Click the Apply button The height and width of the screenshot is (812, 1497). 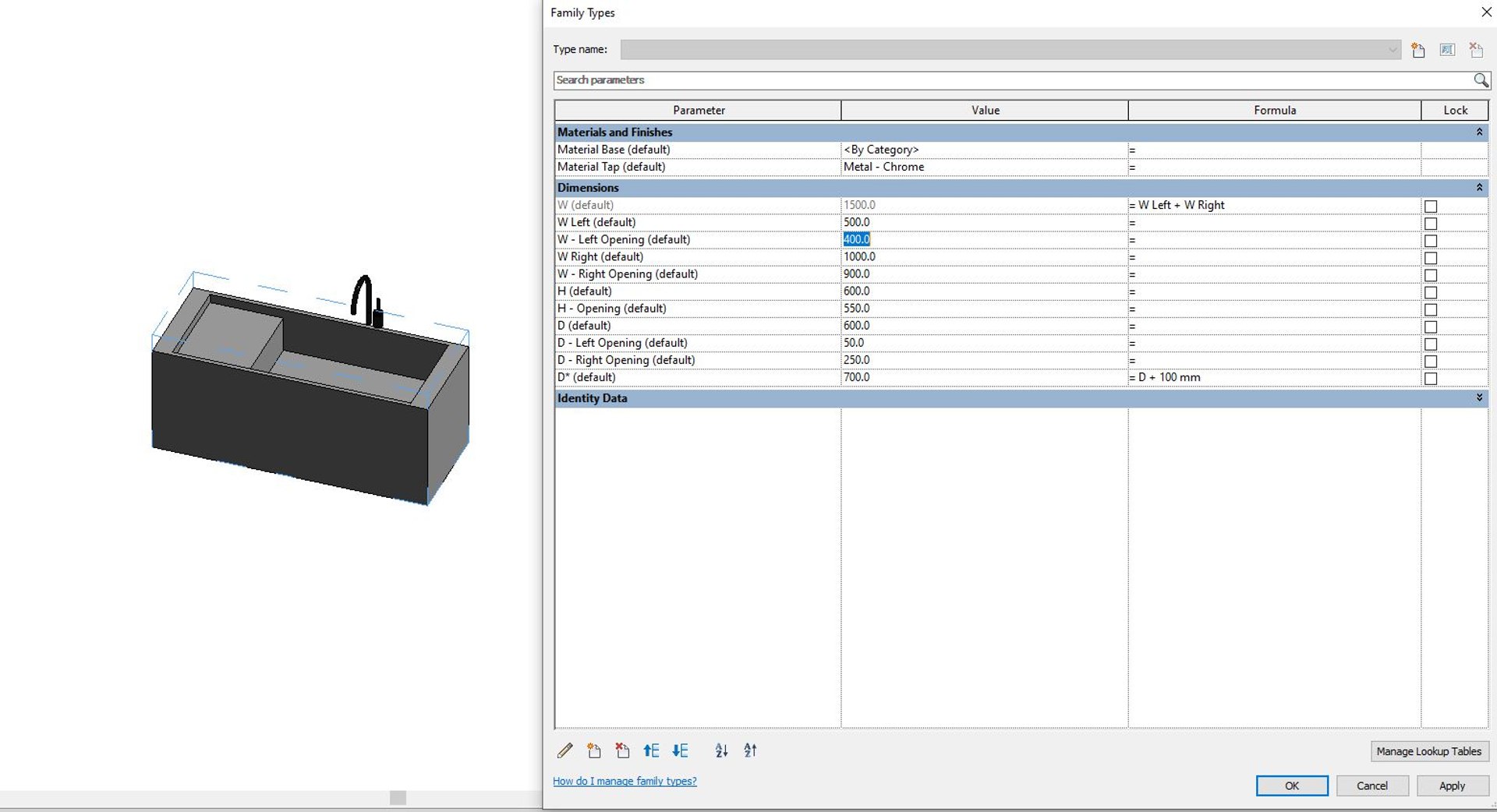pyautogui.click(x=1453, y=786)
